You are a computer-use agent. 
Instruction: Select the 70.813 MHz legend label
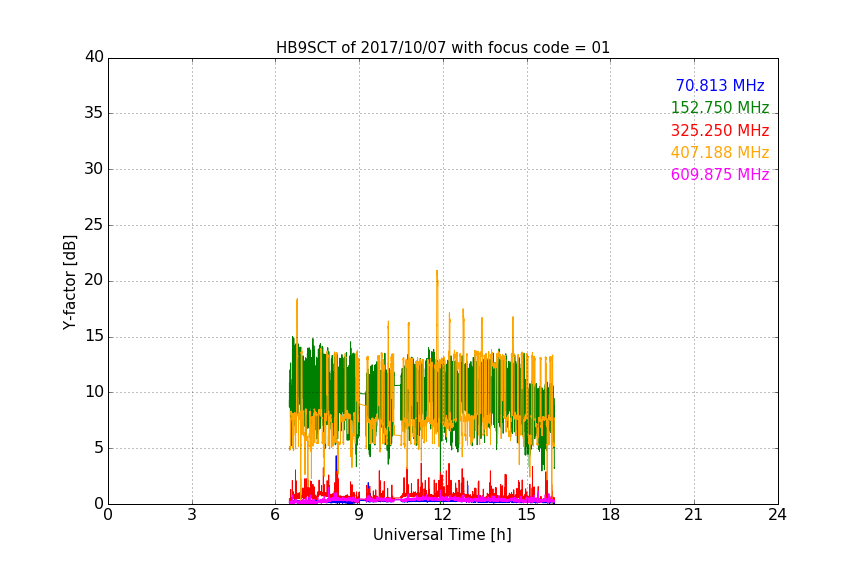tap(720, 85)
